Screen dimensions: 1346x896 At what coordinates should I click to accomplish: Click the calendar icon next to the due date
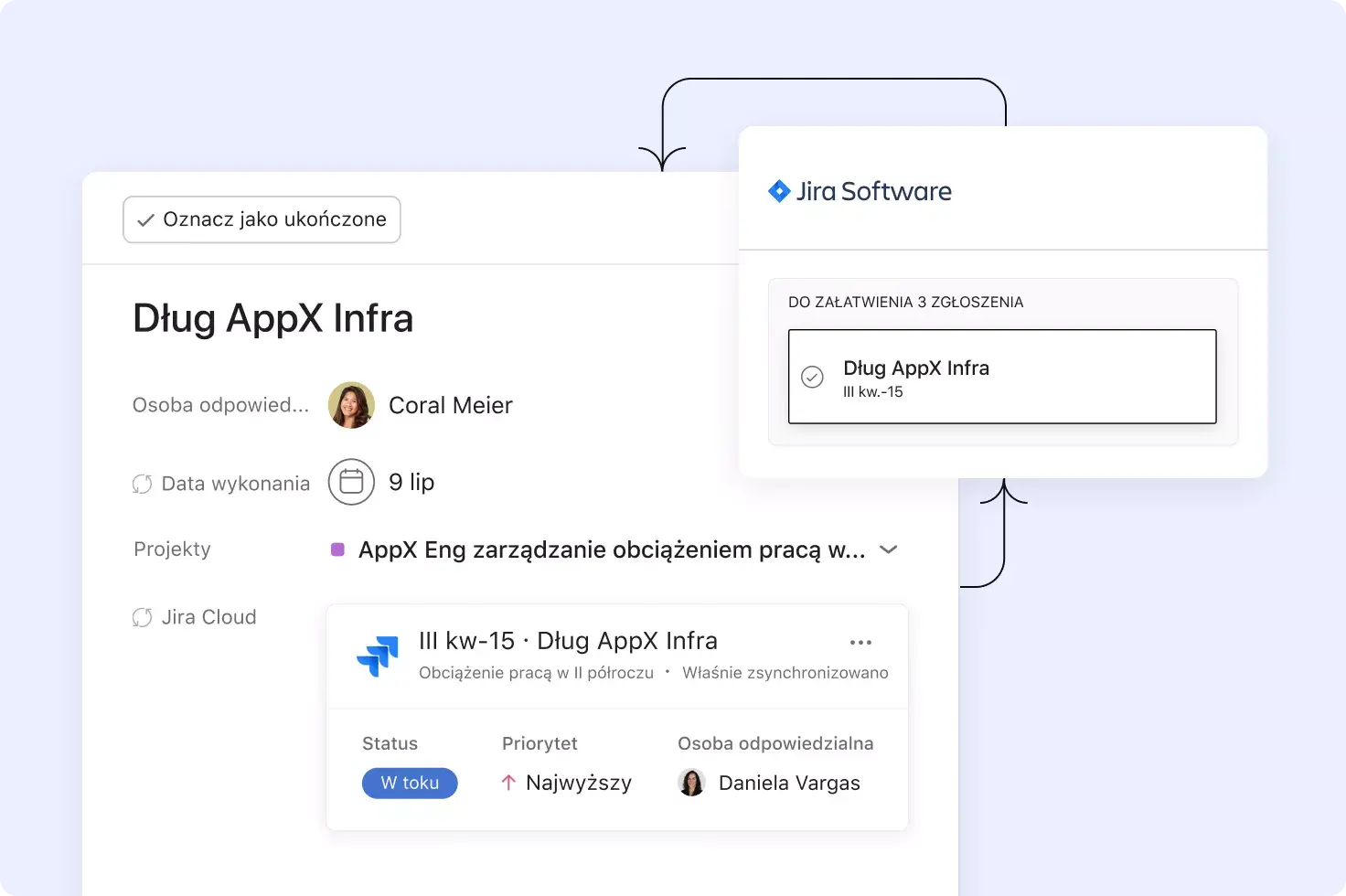(351, 482)
